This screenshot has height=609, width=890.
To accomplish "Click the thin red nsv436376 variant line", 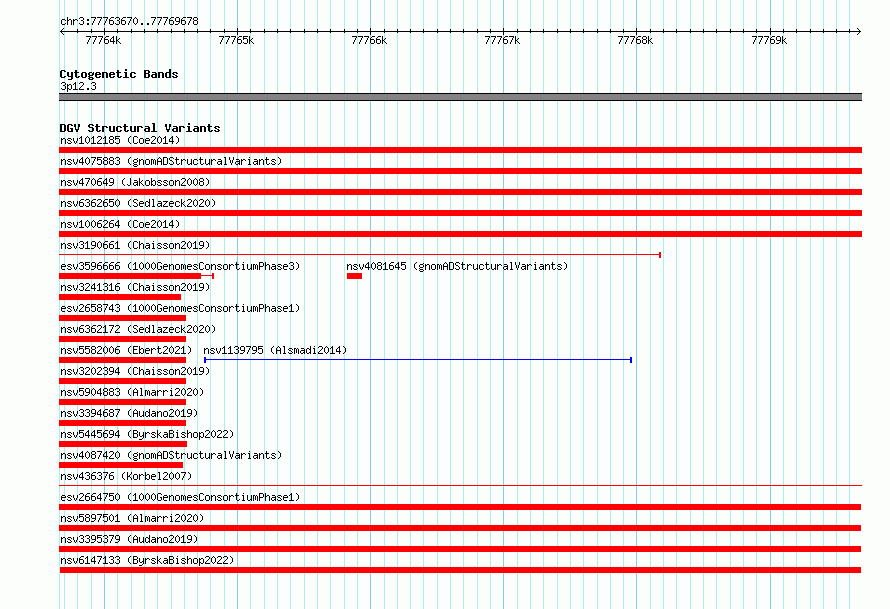I will click(460, 486).
